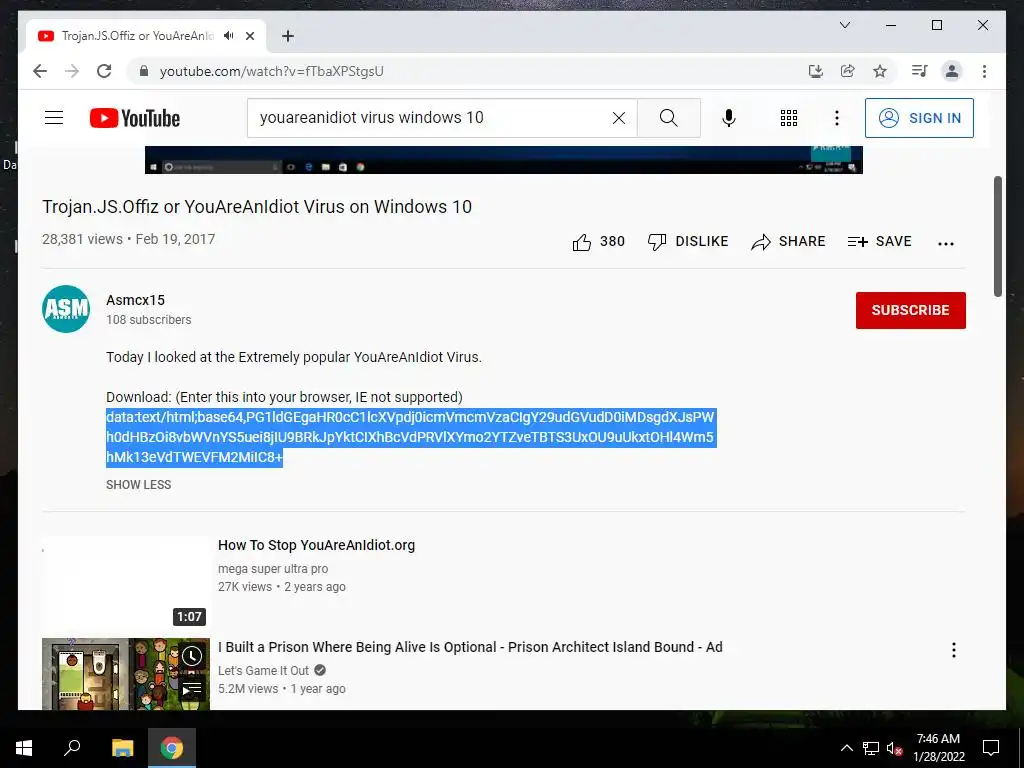
Task: Click the 28,381 views date line
Action: click(x=129, y=239)
